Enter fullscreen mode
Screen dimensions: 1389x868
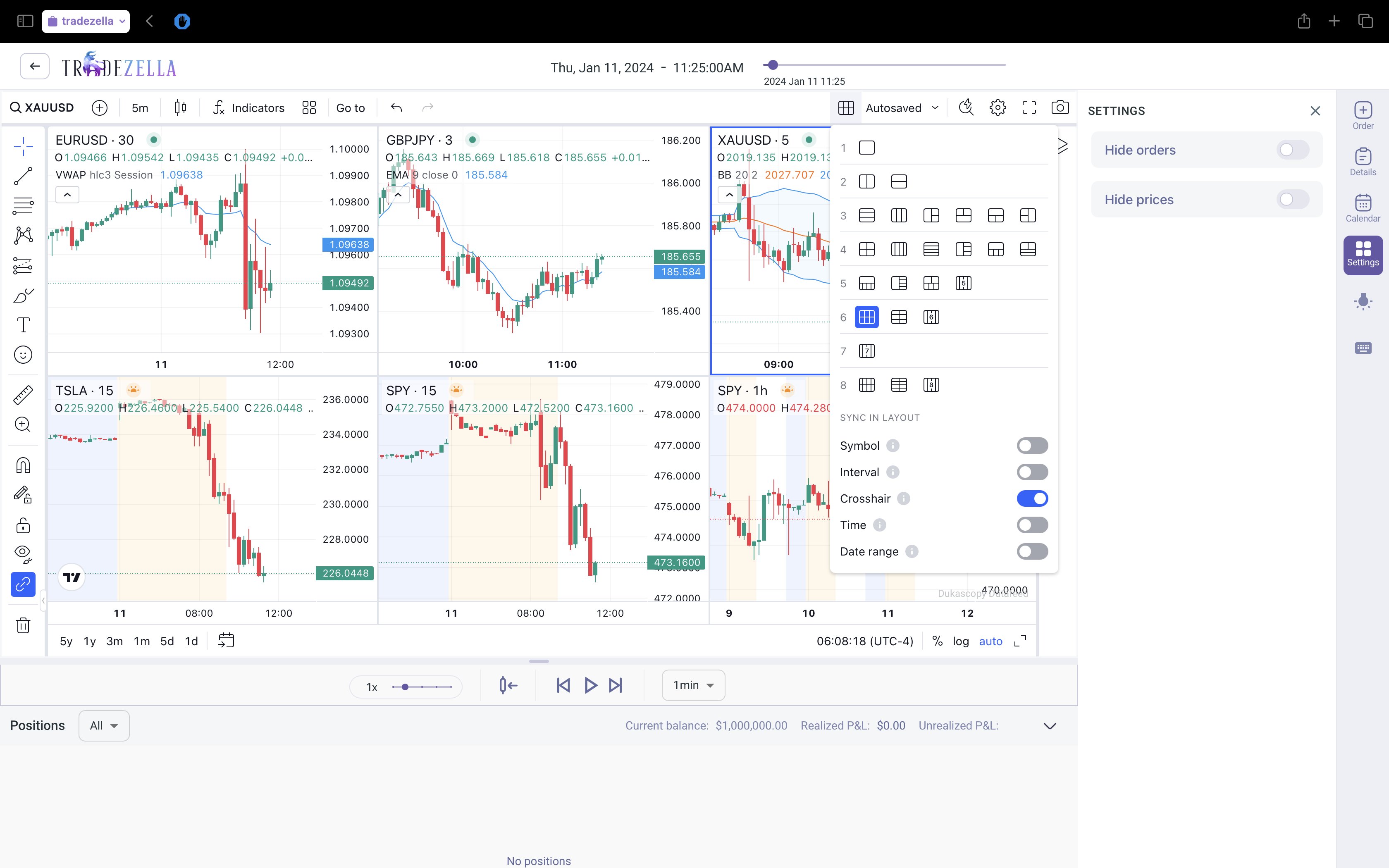click(x=1029, y=107)
